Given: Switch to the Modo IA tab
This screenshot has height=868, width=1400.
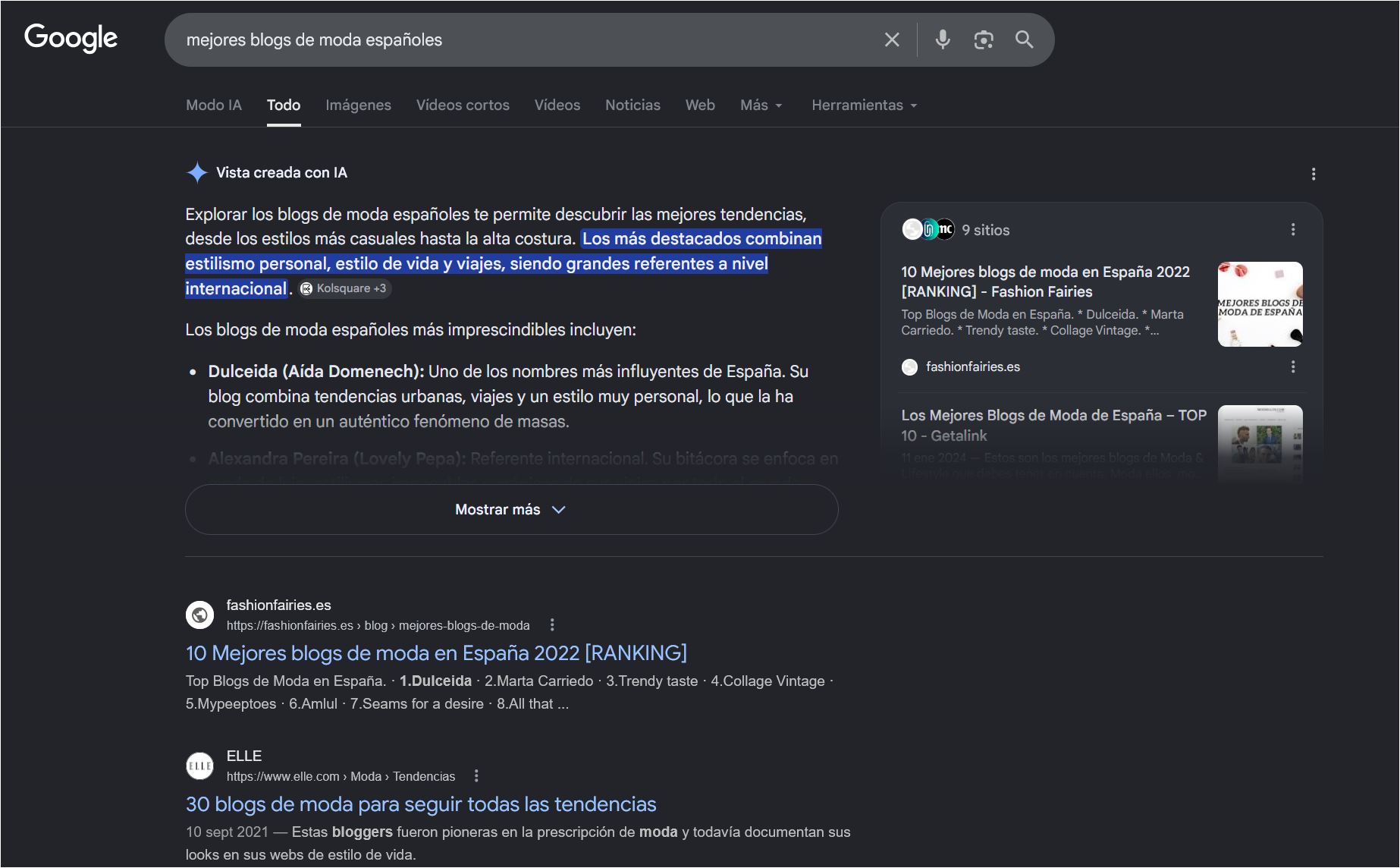Looking at the screenshot, I should (214, 105).
